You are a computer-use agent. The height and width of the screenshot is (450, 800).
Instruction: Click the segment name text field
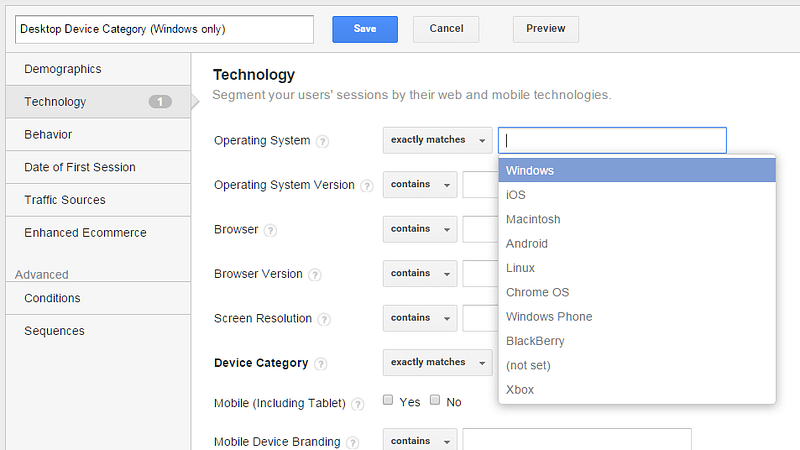coord(164,29)
